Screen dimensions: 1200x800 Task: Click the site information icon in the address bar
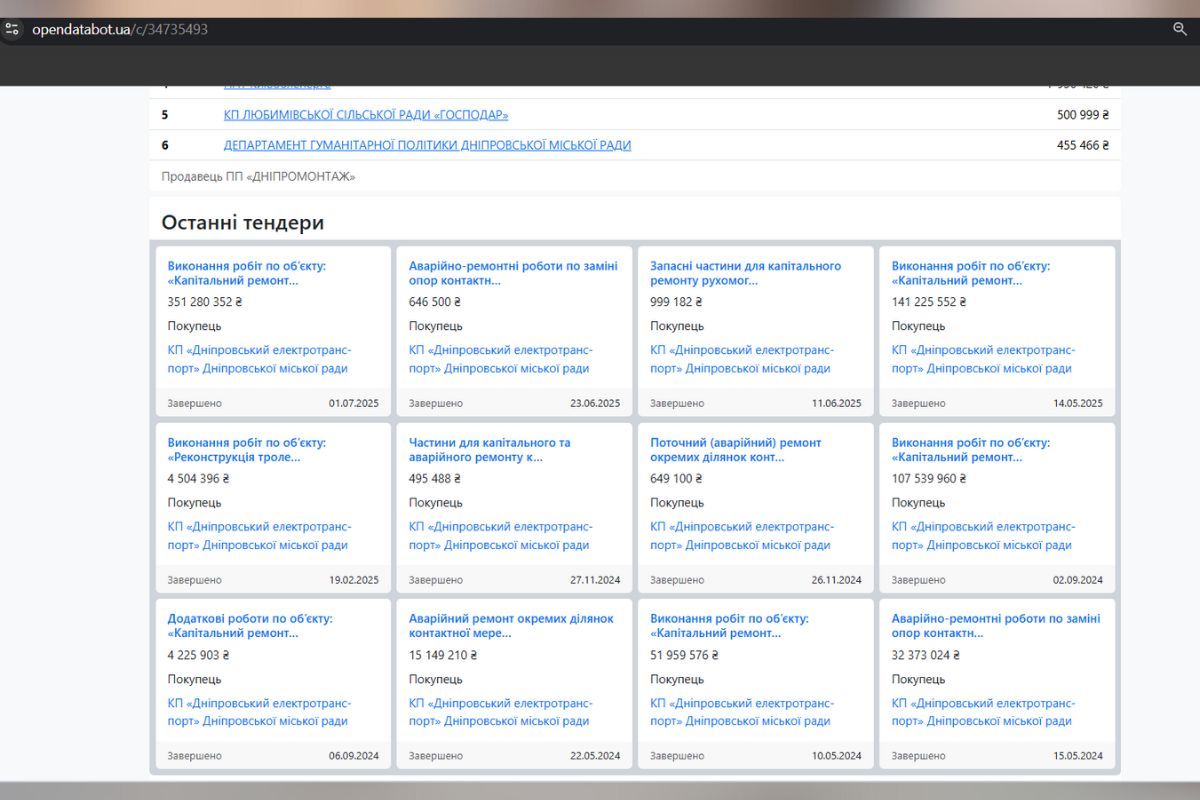(12, 29)
